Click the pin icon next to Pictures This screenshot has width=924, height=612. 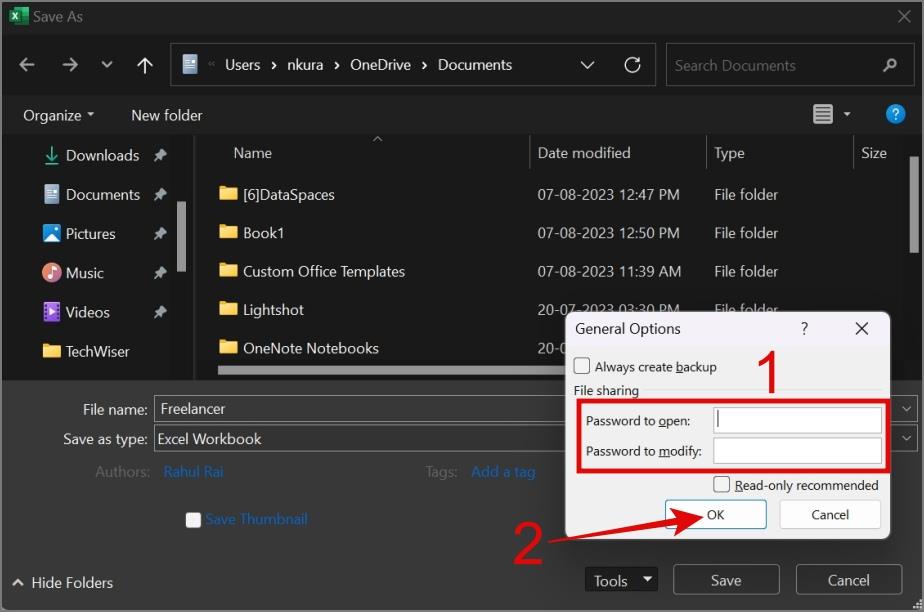(160, 234)
